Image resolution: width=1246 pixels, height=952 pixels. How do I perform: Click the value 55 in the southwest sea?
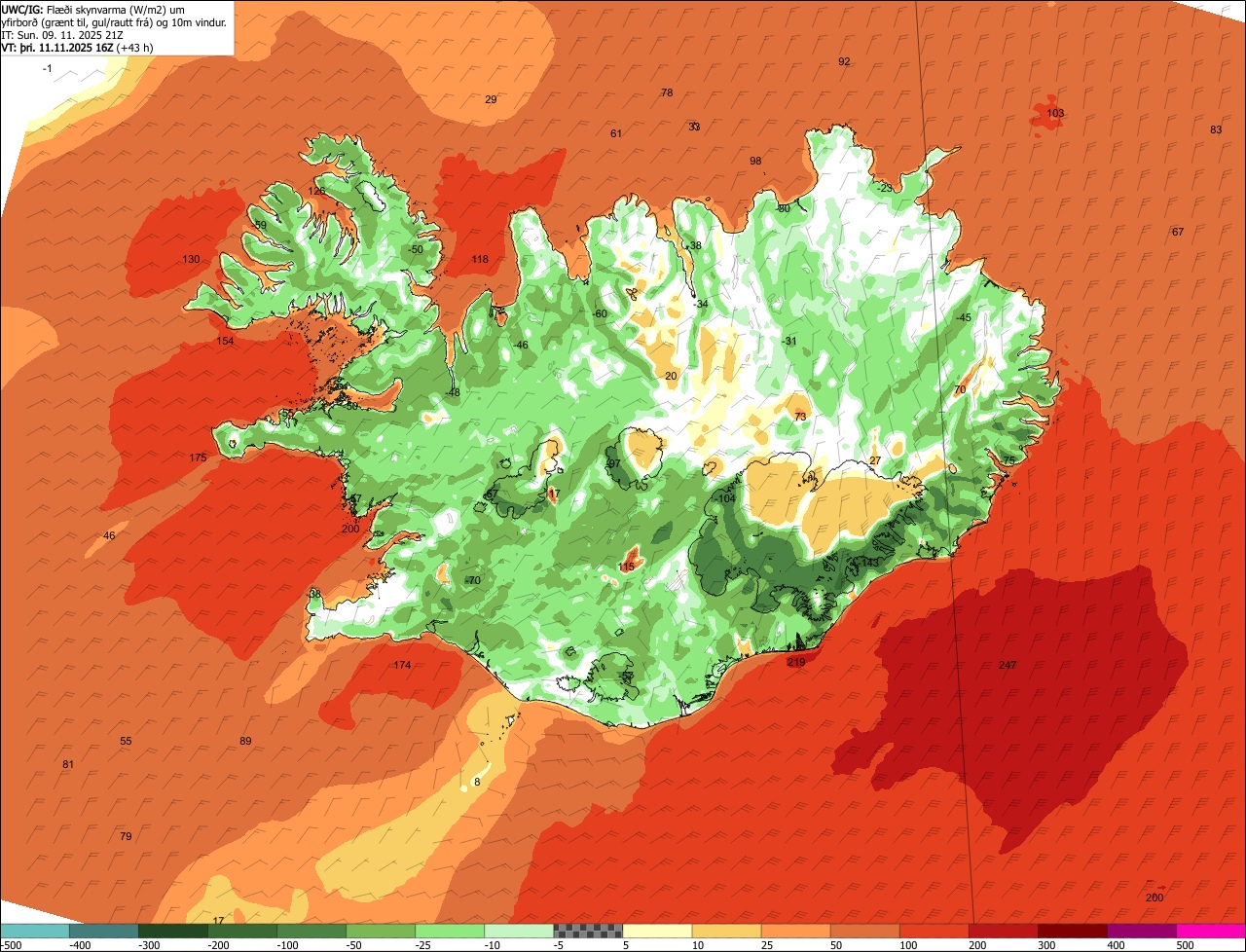126,741
